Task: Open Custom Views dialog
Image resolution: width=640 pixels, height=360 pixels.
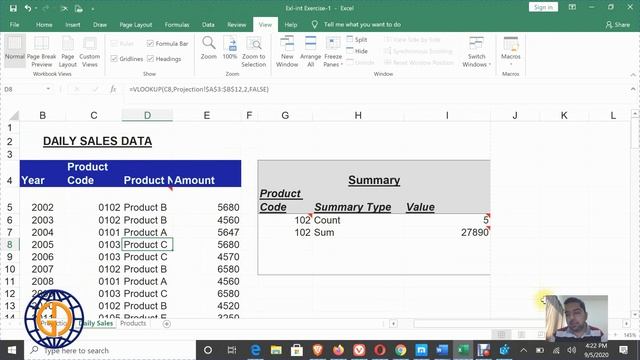Action: [89, 52]
